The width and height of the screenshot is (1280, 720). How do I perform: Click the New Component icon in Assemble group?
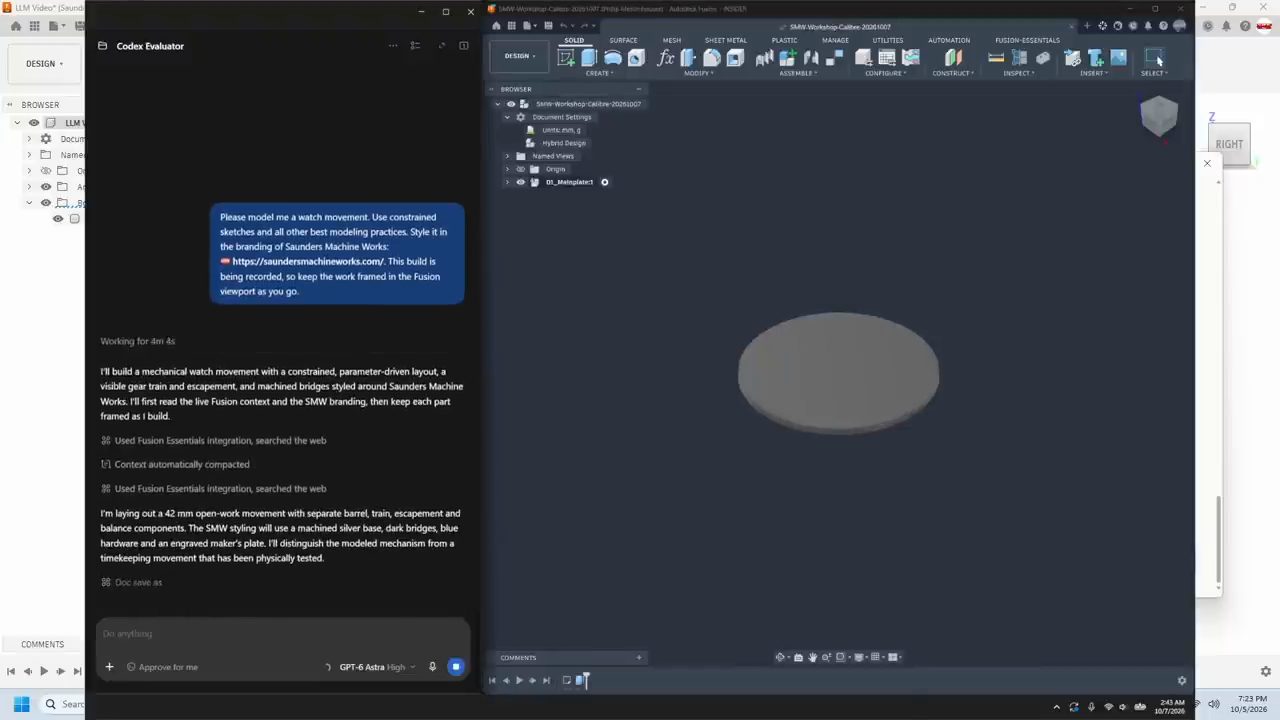(x=788, y=58)
